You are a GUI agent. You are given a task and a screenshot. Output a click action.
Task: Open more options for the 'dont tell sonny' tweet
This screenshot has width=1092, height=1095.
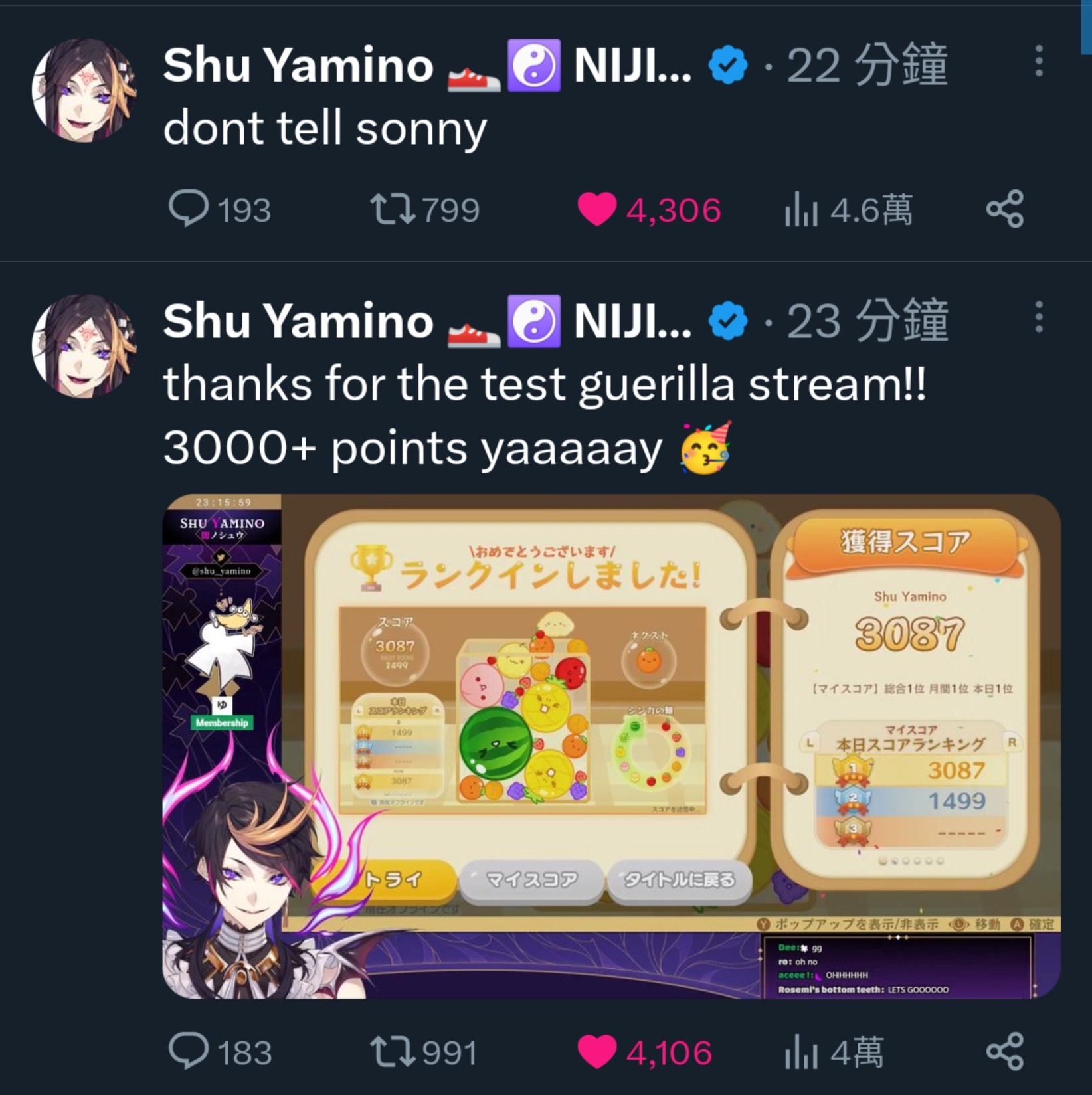(1039, 61)
